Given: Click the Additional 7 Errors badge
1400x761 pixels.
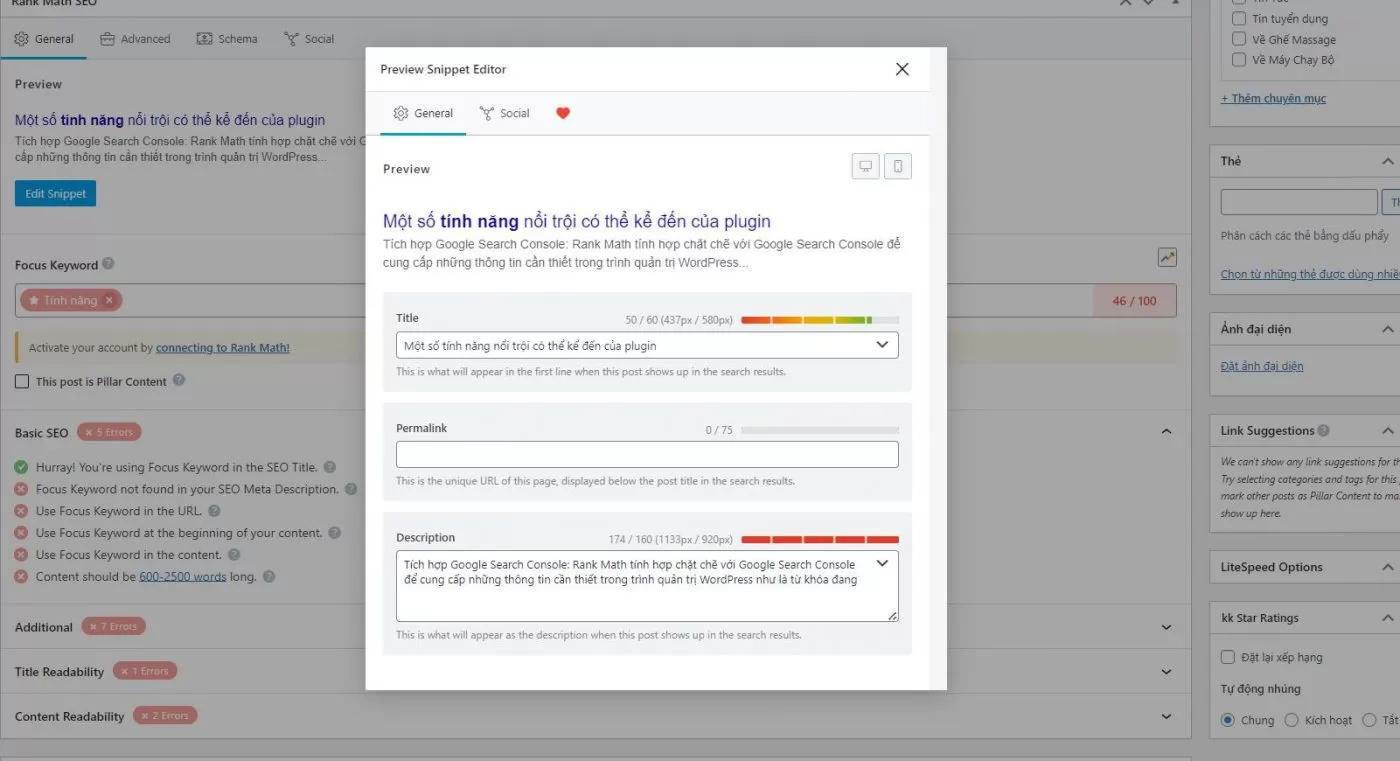Looking at the screenshot, I should [113, 626].
